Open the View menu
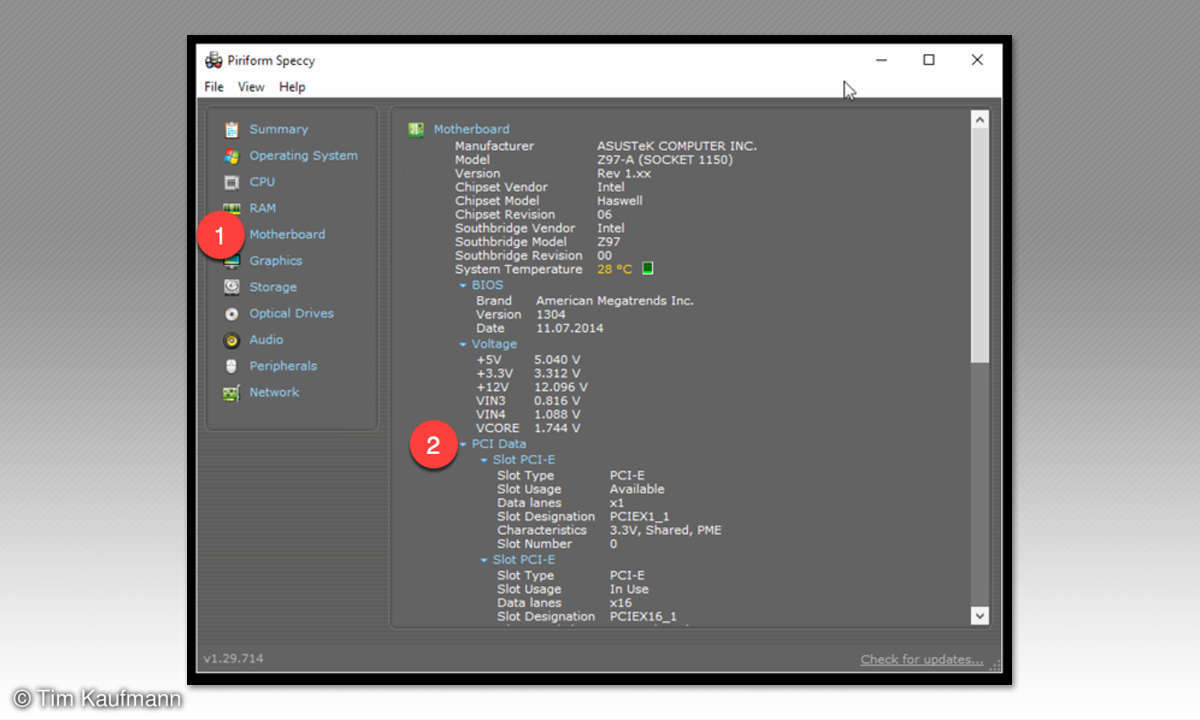Image resolution: width=1200 pixels, height=720 pixels. 251,87
